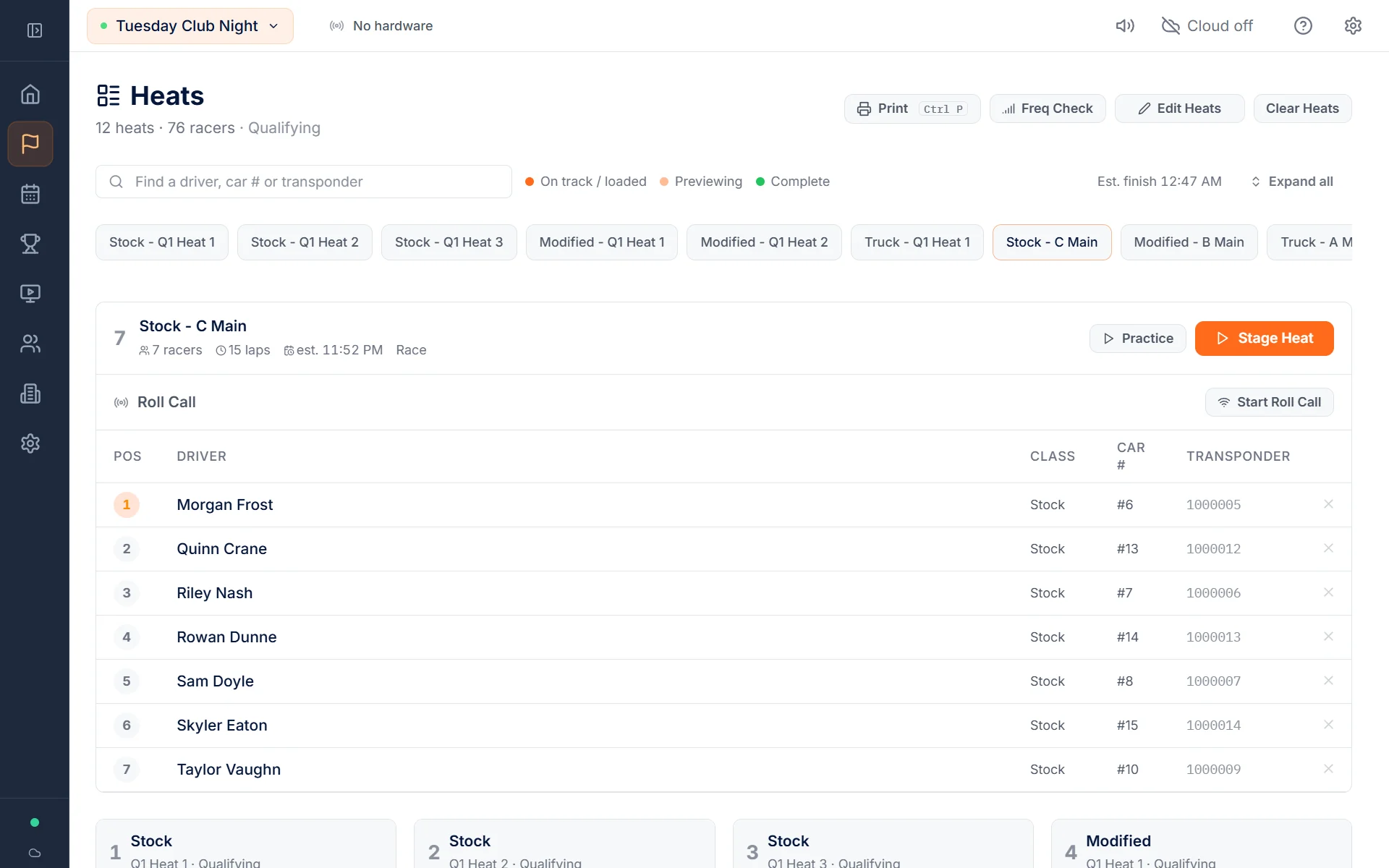Click the Clear Heats button
The image size is (1389, 868).
click(x=1302, y=109)
